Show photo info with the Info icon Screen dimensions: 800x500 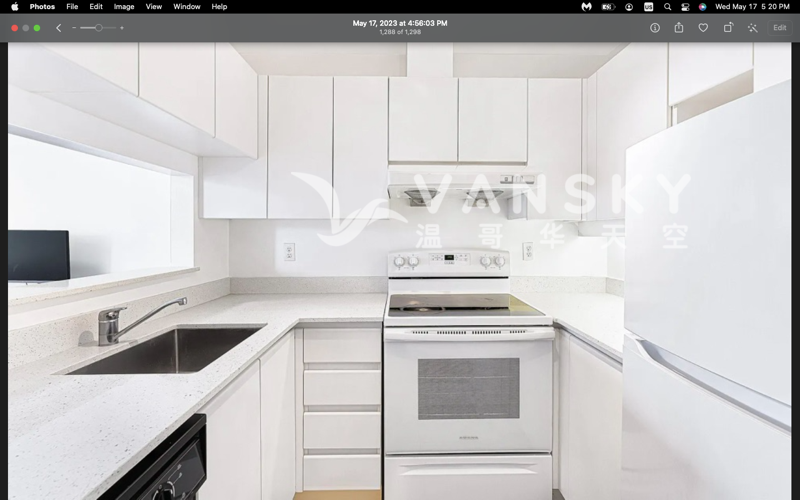click(x=655, y=28)
